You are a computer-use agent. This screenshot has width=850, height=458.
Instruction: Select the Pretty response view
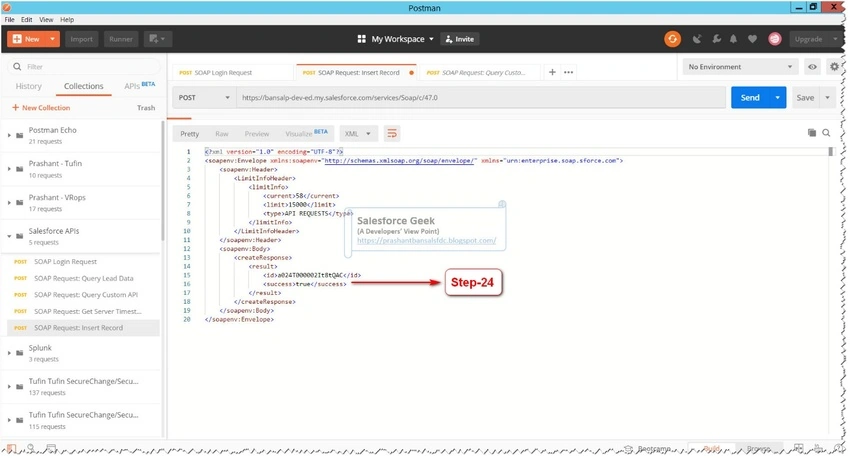(x=190, y=133)
